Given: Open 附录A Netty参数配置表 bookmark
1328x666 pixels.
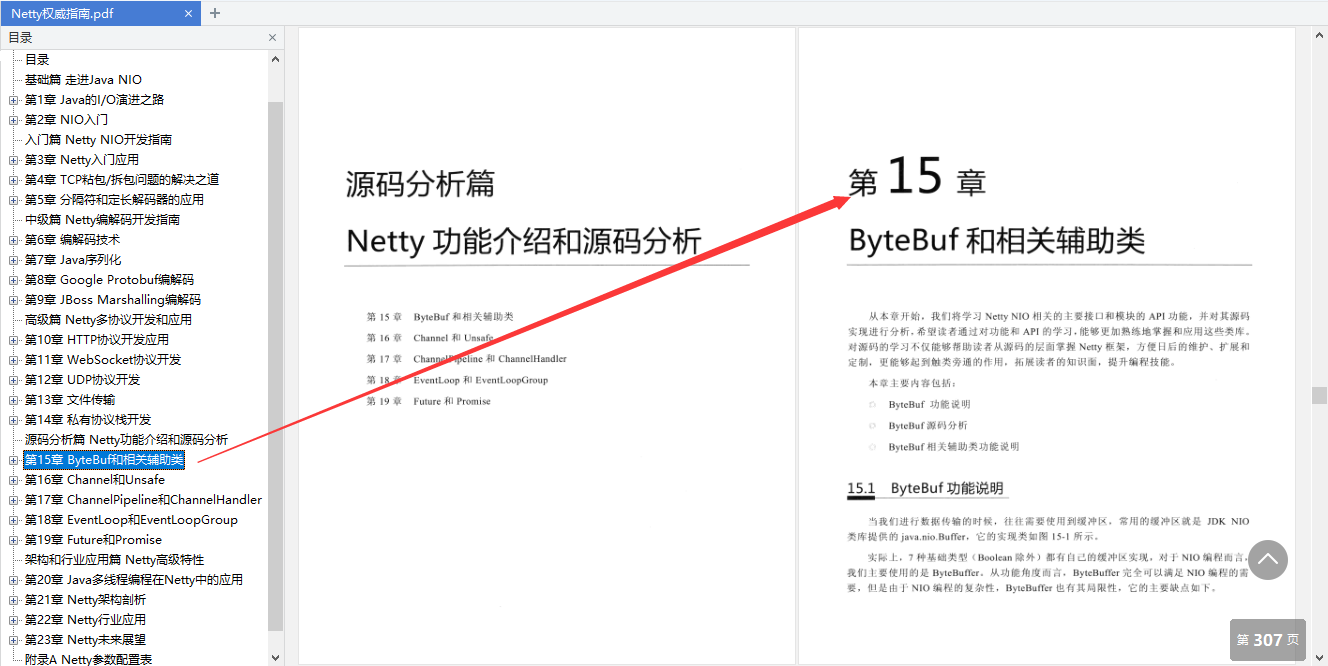Looking at the screenshot, I should click(88, 659).
